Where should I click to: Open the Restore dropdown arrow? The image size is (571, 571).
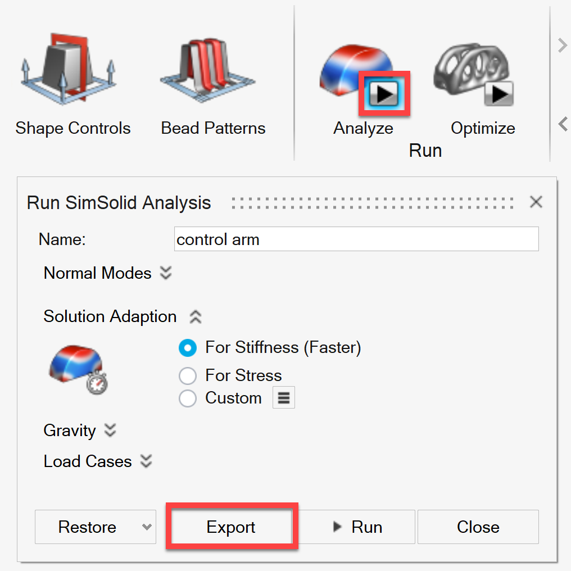(147, 527)
